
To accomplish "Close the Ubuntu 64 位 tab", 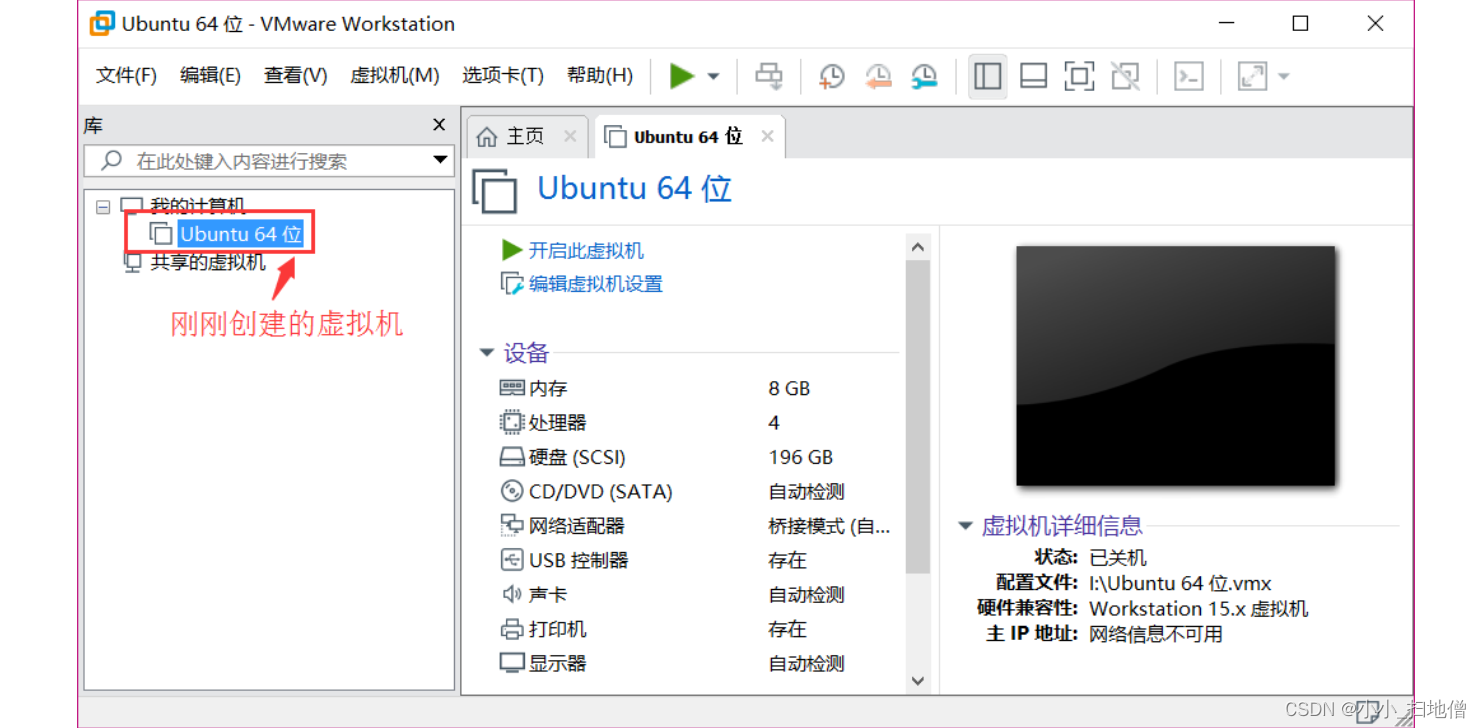I will pos(767,136).
